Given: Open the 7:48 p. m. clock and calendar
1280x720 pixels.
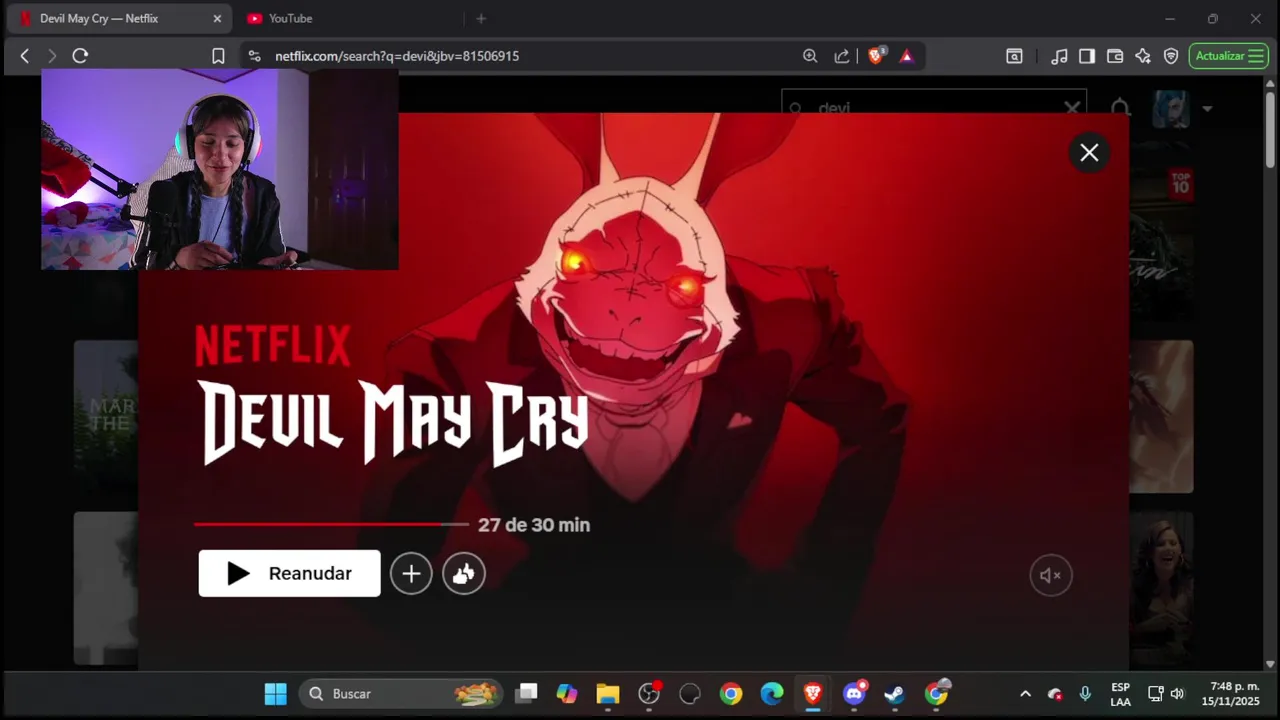Looking at the screenshot, I should [x=1231, y=694].
